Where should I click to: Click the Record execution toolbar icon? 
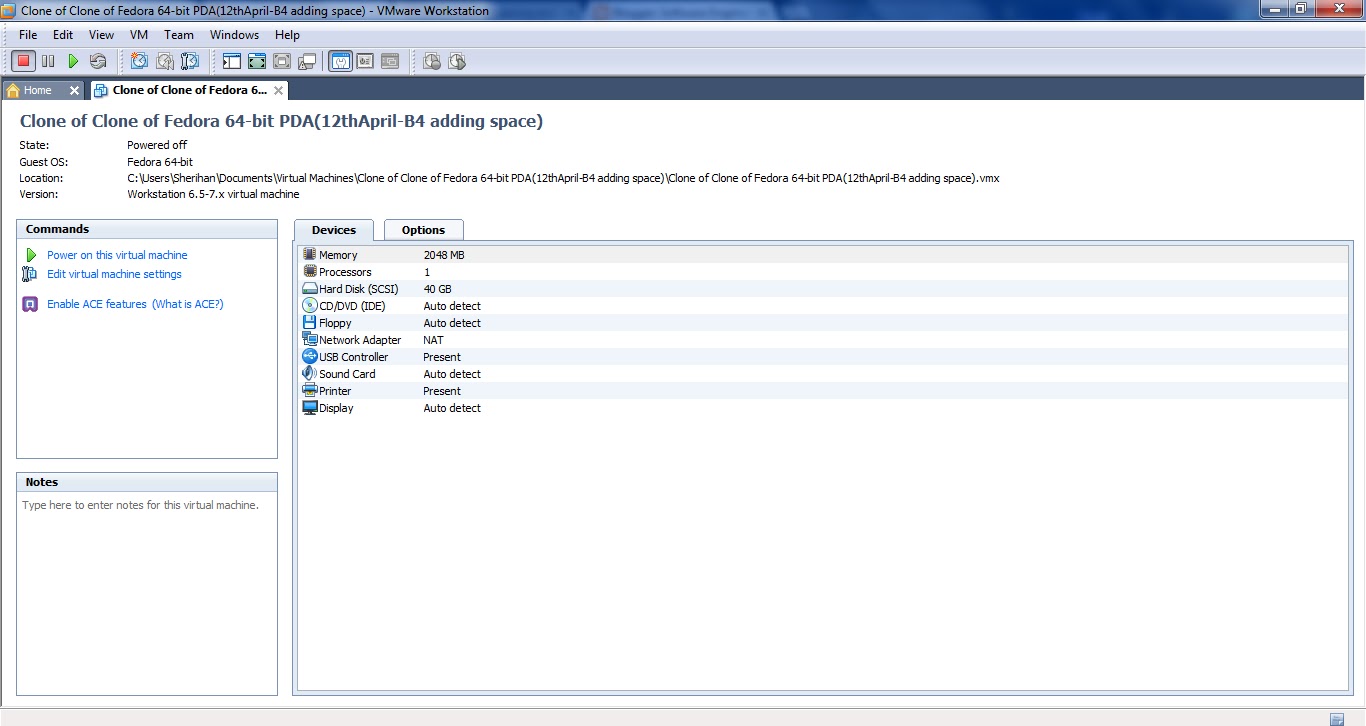pos(432,61)
